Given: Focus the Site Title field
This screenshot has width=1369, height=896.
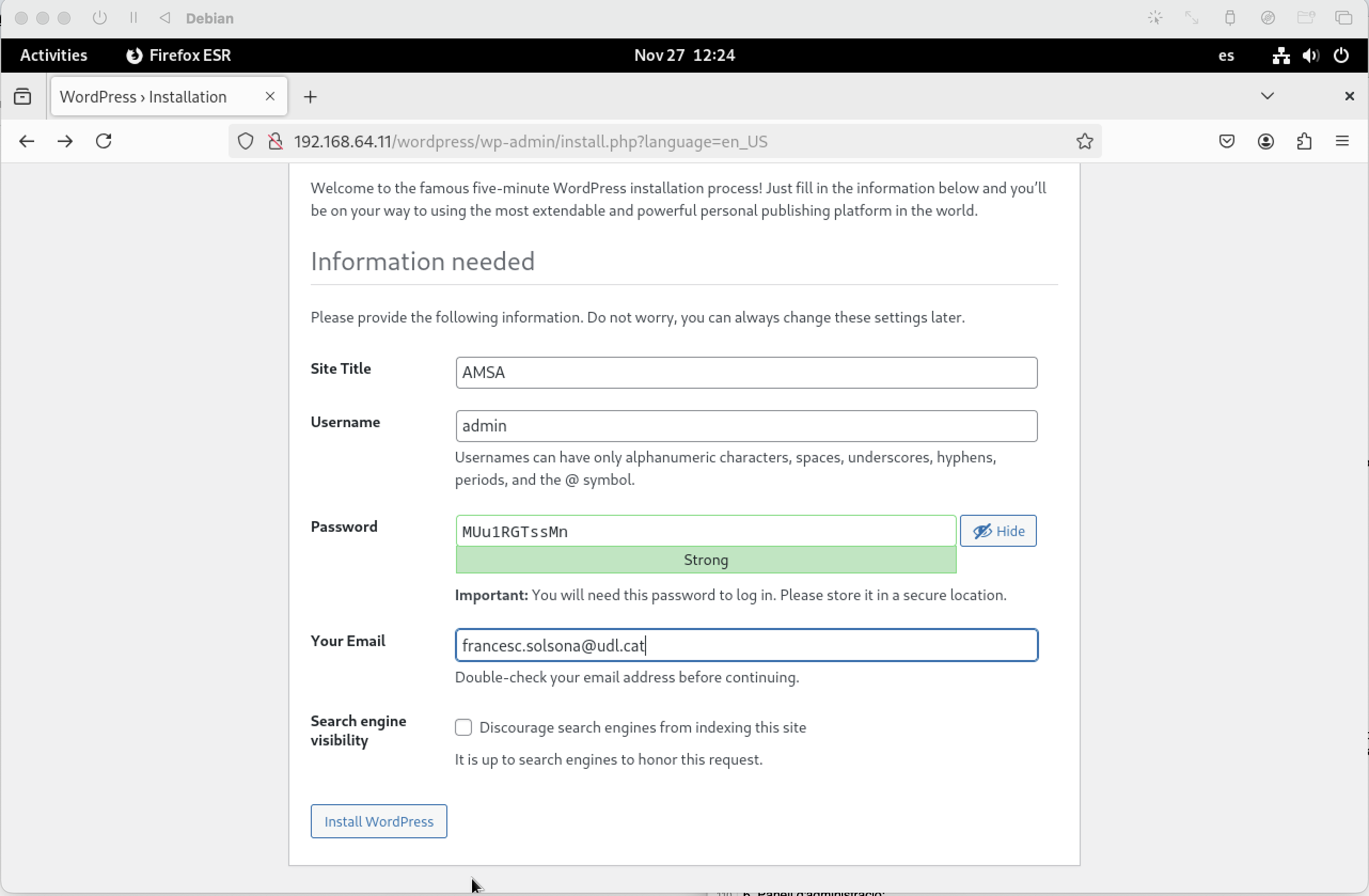Looking at the screenshot, I should (x=746, y=373).
